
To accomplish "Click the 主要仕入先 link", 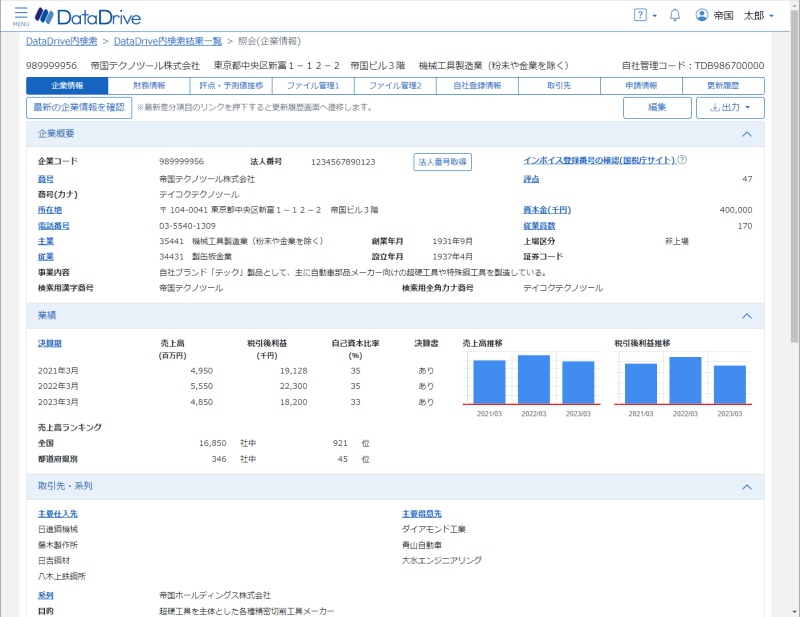I will click(58, 514).
